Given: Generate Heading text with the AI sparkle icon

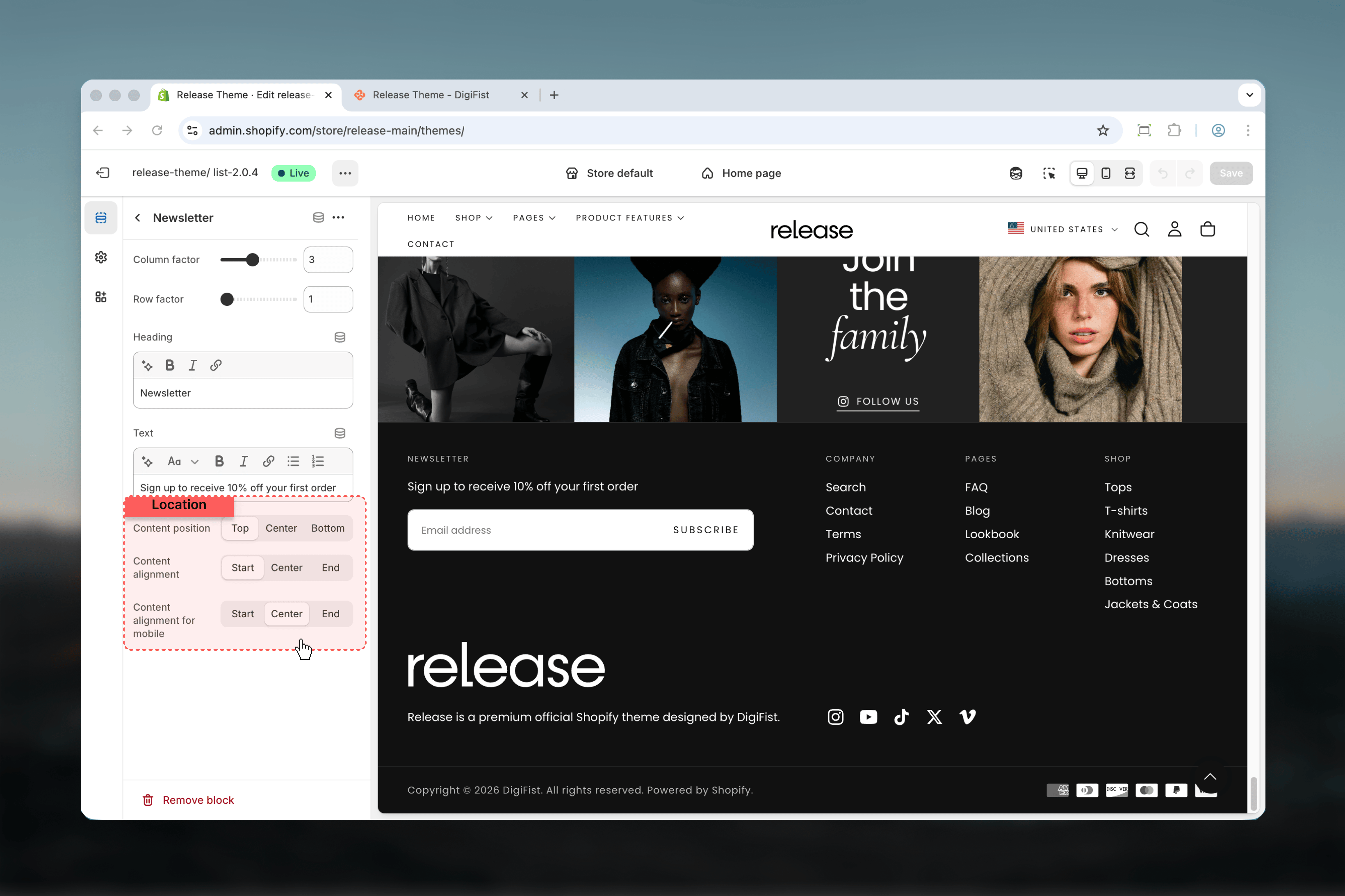Looking at the screenshot, I should pyautogui.click(x=147, y=365).
